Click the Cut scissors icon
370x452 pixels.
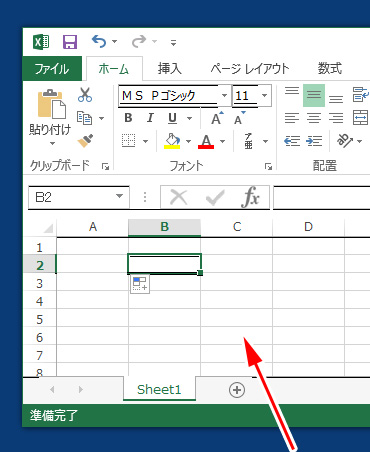click(x=85, y=95)
